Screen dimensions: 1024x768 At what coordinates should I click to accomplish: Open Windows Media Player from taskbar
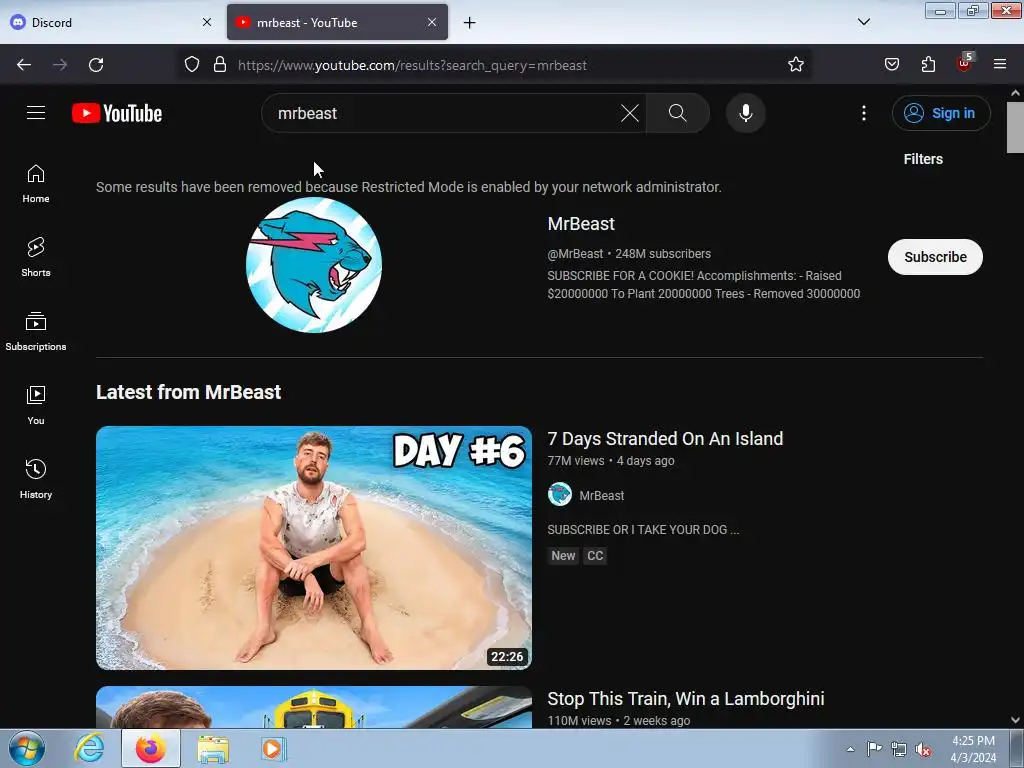point(273,748)
